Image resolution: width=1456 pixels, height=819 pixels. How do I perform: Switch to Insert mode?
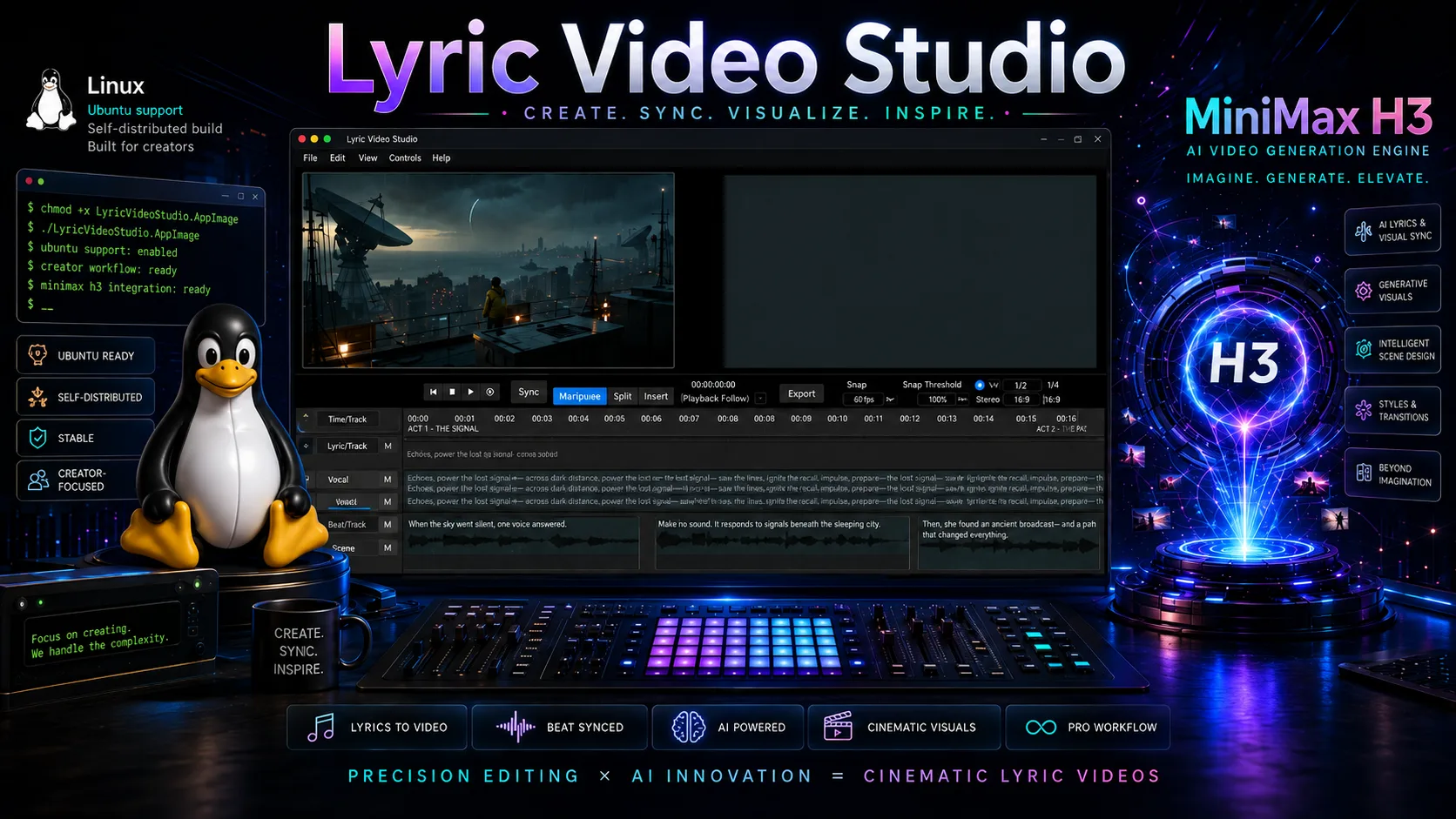click(656, 396)
